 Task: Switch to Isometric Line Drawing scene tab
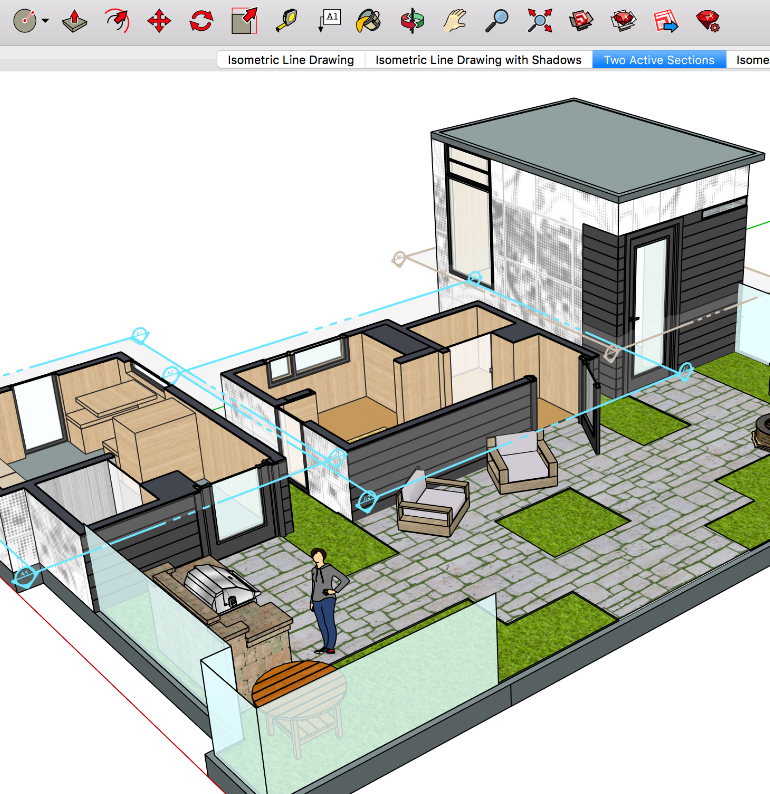(291, 60)
